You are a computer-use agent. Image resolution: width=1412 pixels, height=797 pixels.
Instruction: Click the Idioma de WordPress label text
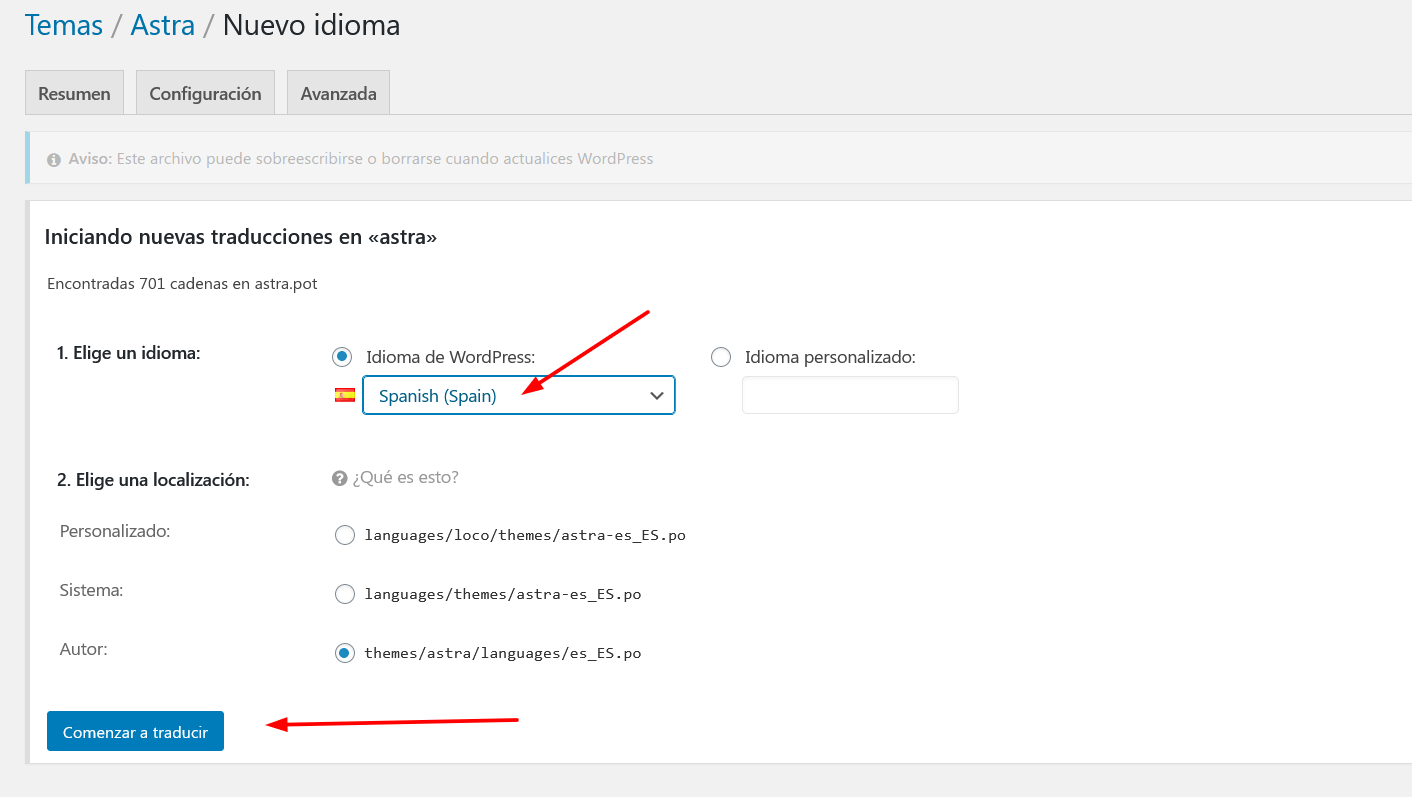[451, 357]
